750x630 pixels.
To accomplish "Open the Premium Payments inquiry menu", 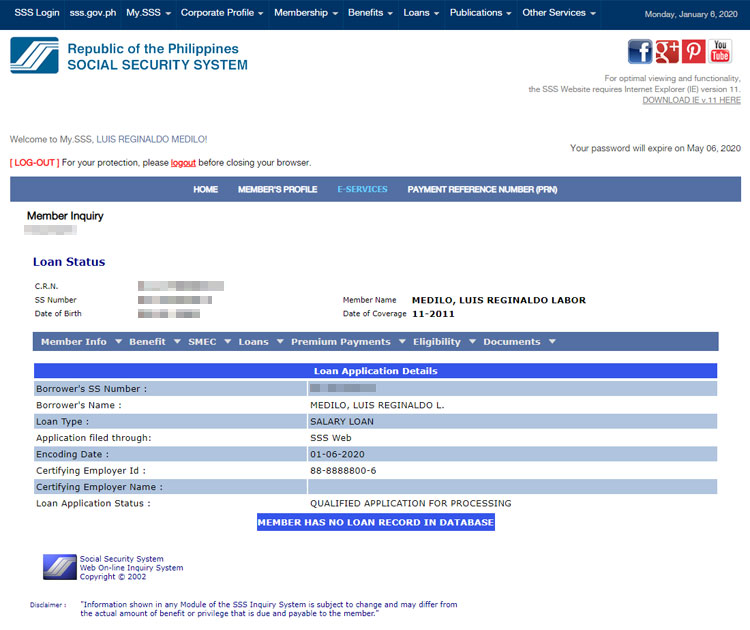I will [x=341, y=342].
